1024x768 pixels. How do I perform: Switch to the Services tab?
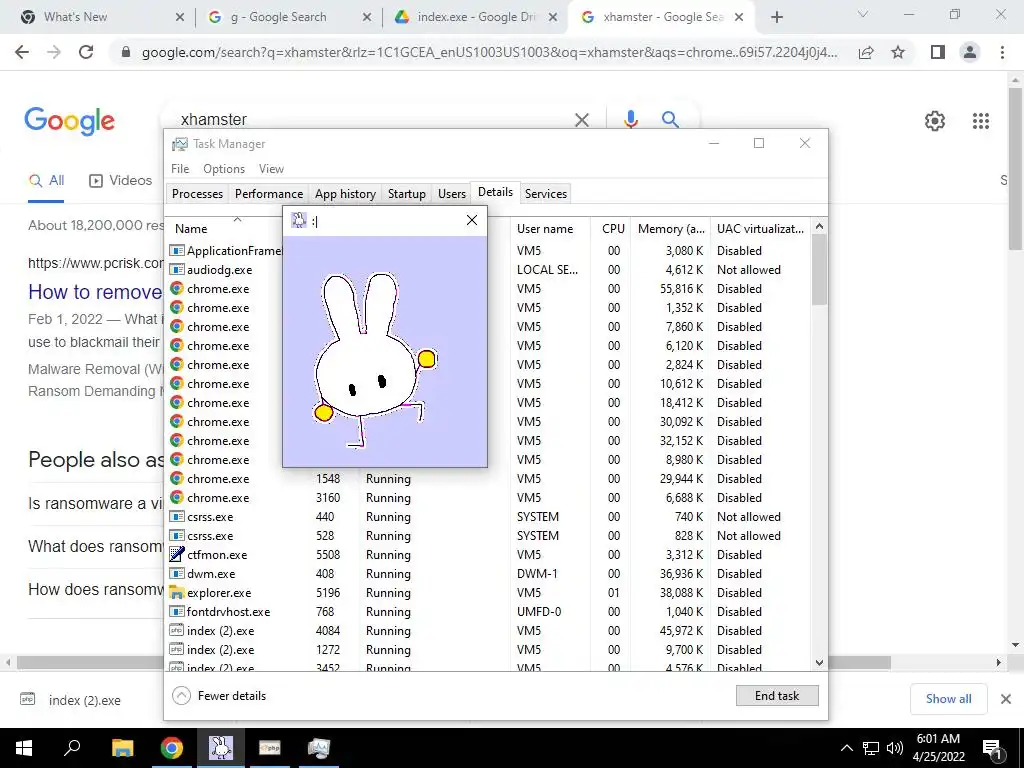[546, 193]
